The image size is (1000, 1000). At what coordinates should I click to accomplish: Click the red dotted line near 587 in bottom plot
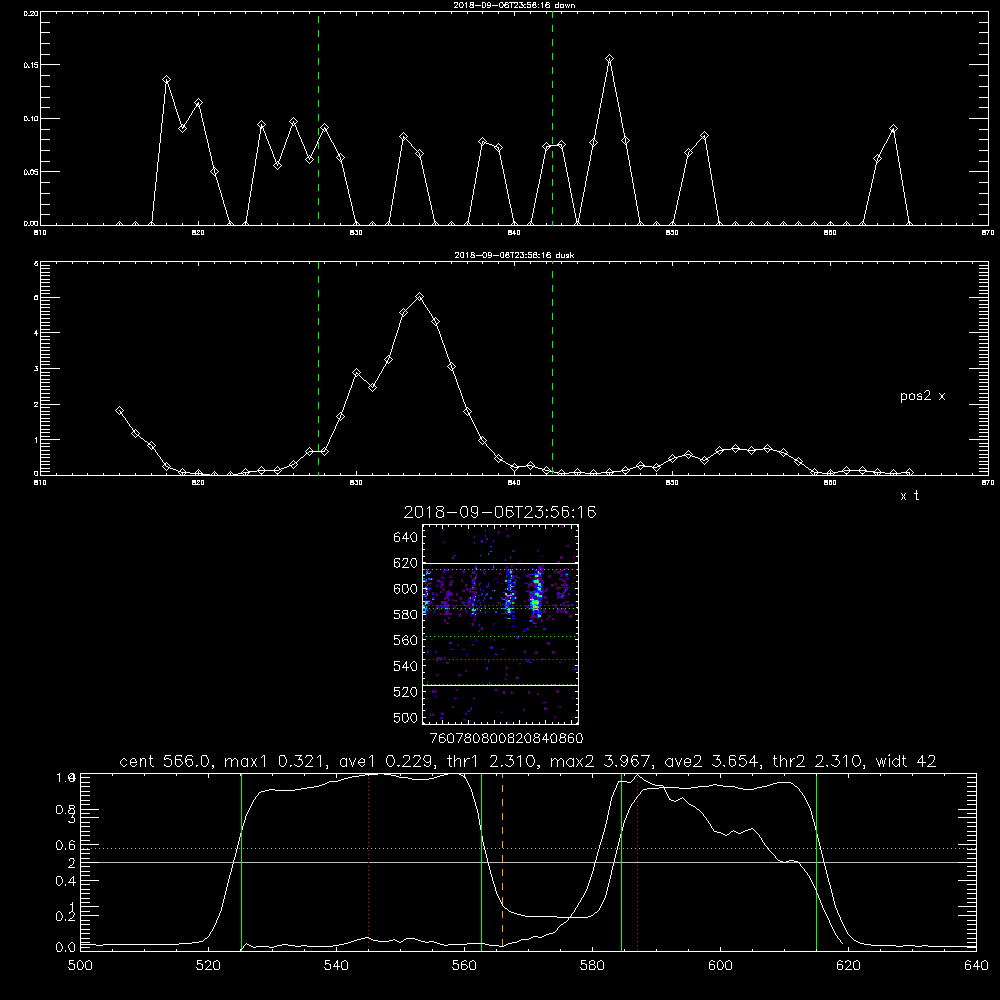coord(637,861)
